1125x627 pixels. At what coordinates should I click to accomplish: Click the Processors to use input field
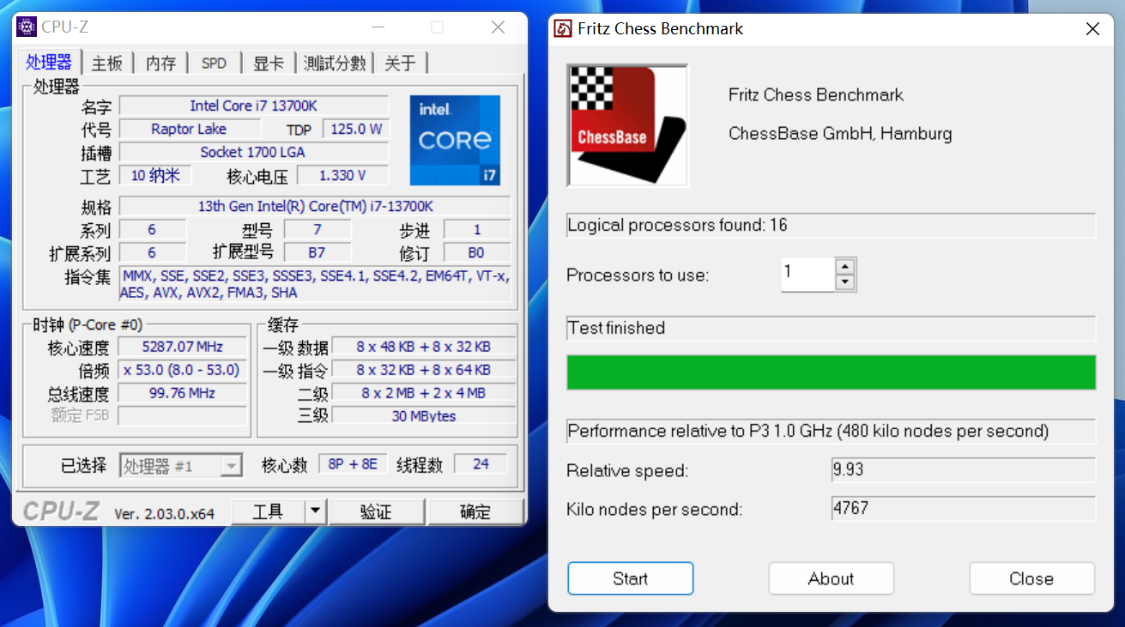point(809,274)
